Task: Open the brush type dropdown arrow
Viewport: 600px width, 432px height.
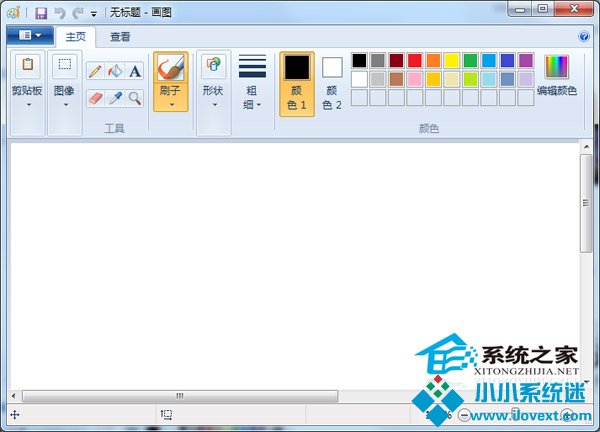Action: click(x=171, y=104)
